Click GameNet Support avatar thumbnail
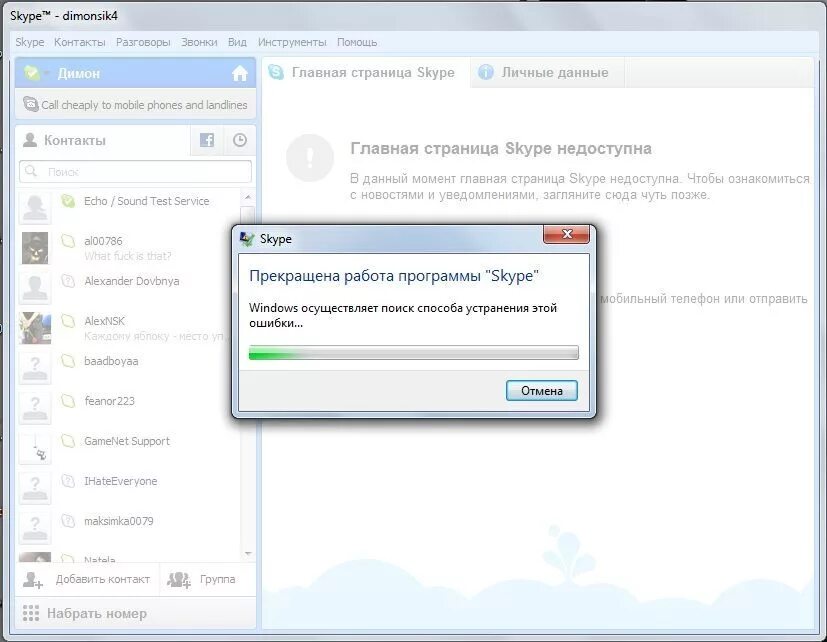 click(x=35, y=448)
